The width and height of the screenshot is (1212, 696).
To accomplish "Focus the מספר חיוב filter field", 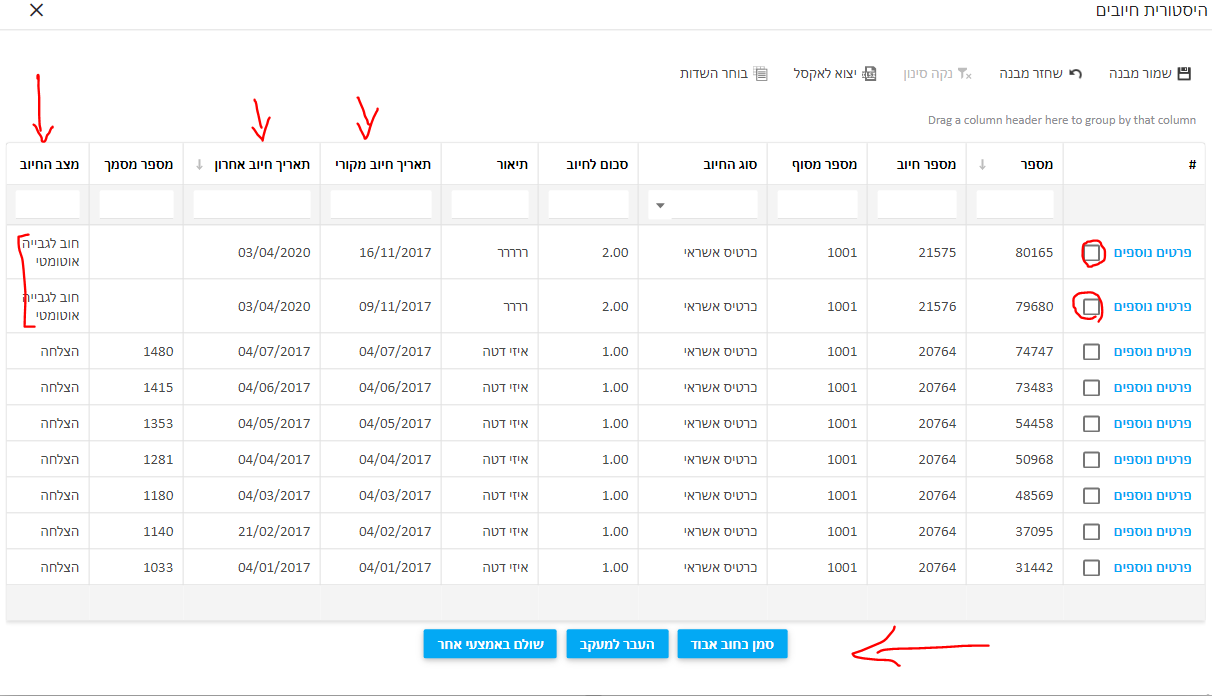I will [x=917, y=205].
